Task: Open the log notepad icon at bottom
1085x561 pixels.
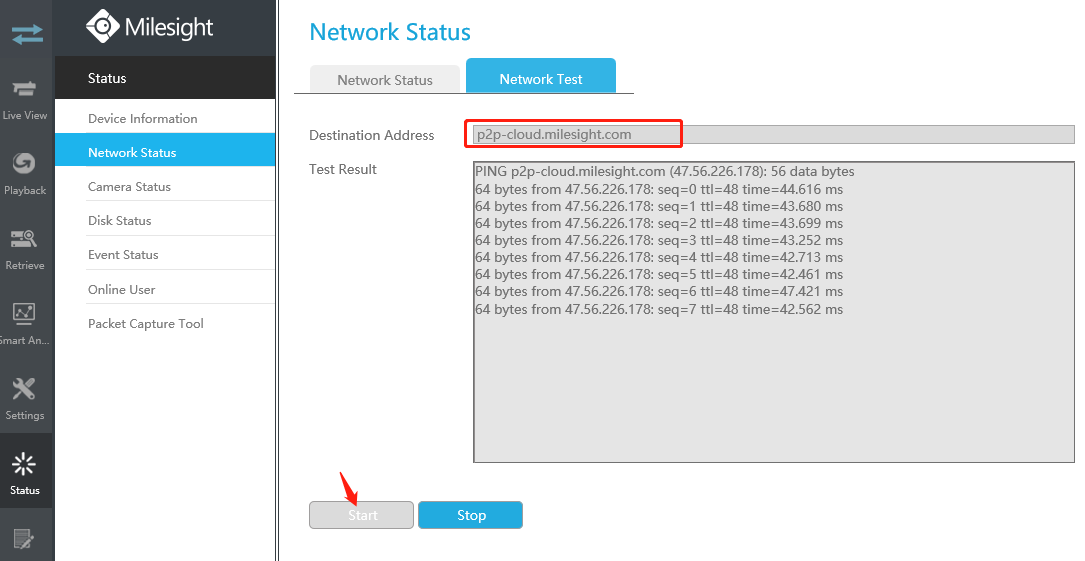Action: [24, 538]
